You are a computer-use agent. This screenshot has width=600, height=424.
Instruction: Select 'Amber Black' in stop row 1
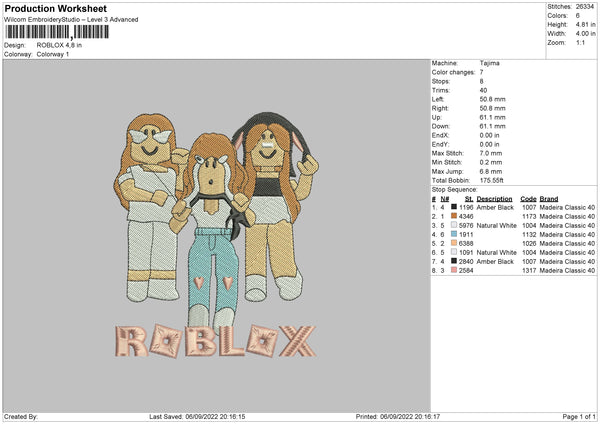[495, 207]
